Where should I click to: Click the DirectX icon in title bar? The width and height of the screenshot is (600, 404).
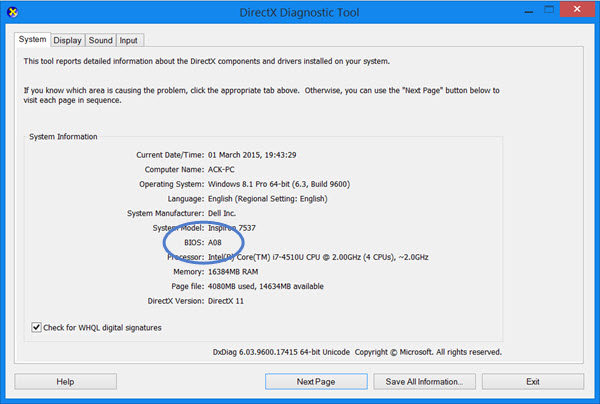(13, 12)
